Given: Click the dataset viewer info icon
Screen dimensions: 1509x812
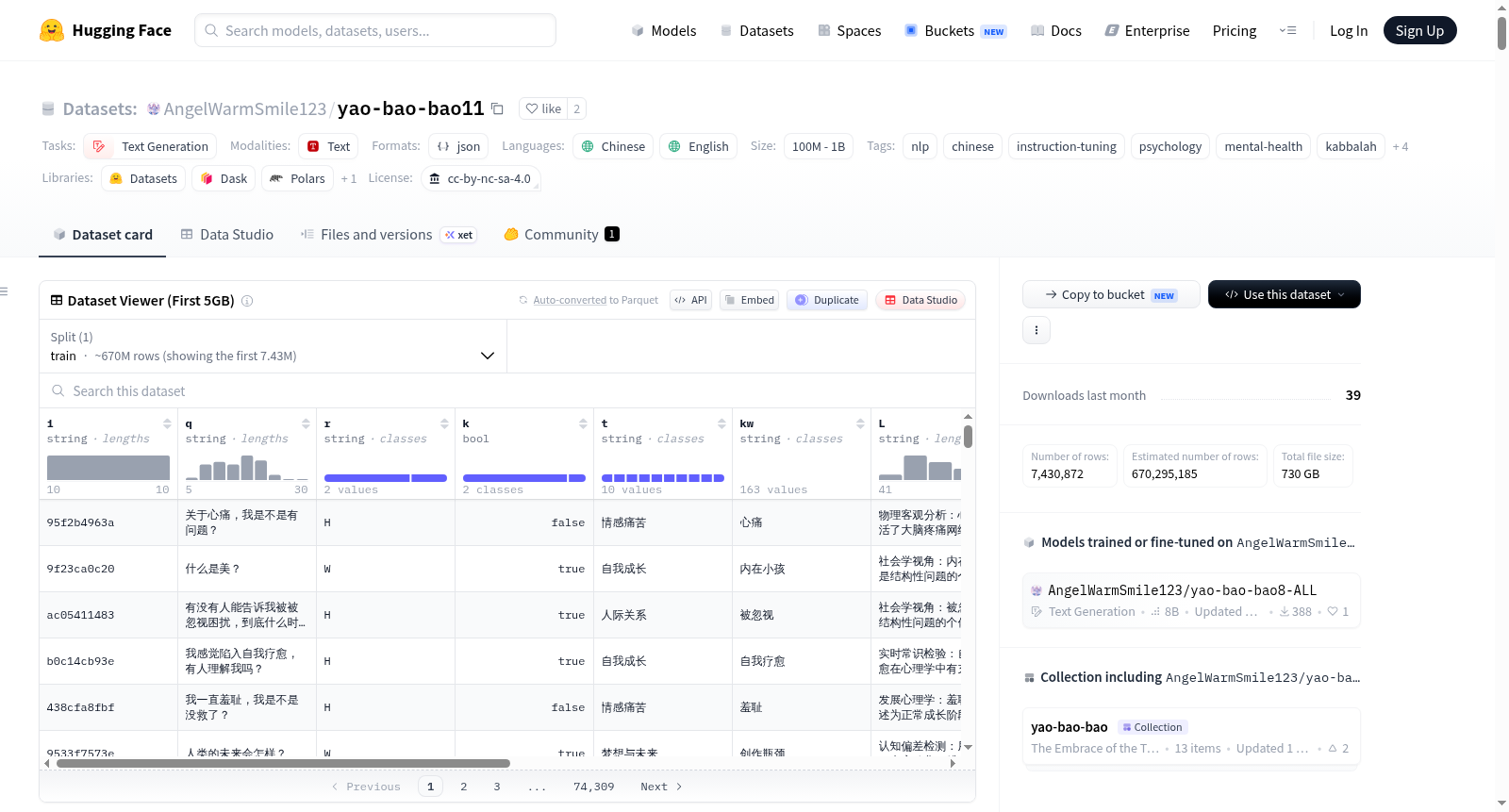Looking at the screenshot, I should (247, 301).
